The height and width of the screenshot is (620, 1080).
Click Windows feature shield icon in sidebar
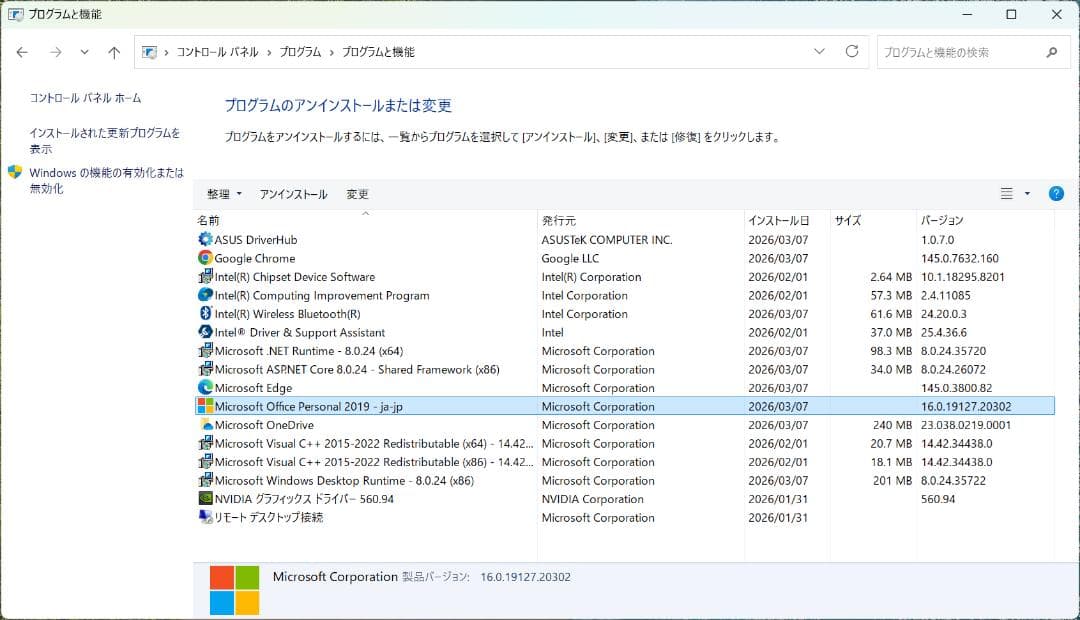click(15, 172)
